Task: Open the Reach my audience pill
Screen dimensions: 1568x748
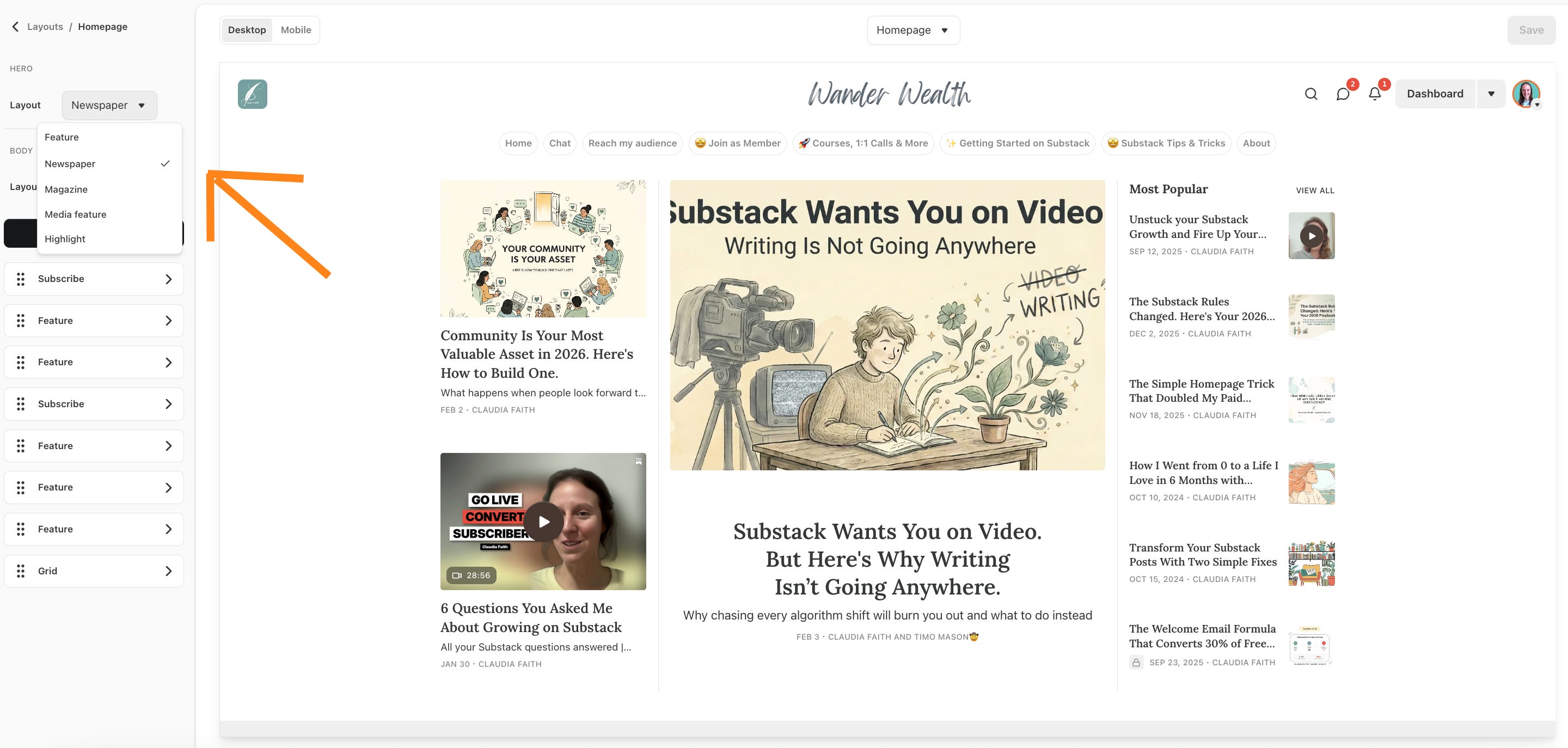Action: tap(633, 143)
